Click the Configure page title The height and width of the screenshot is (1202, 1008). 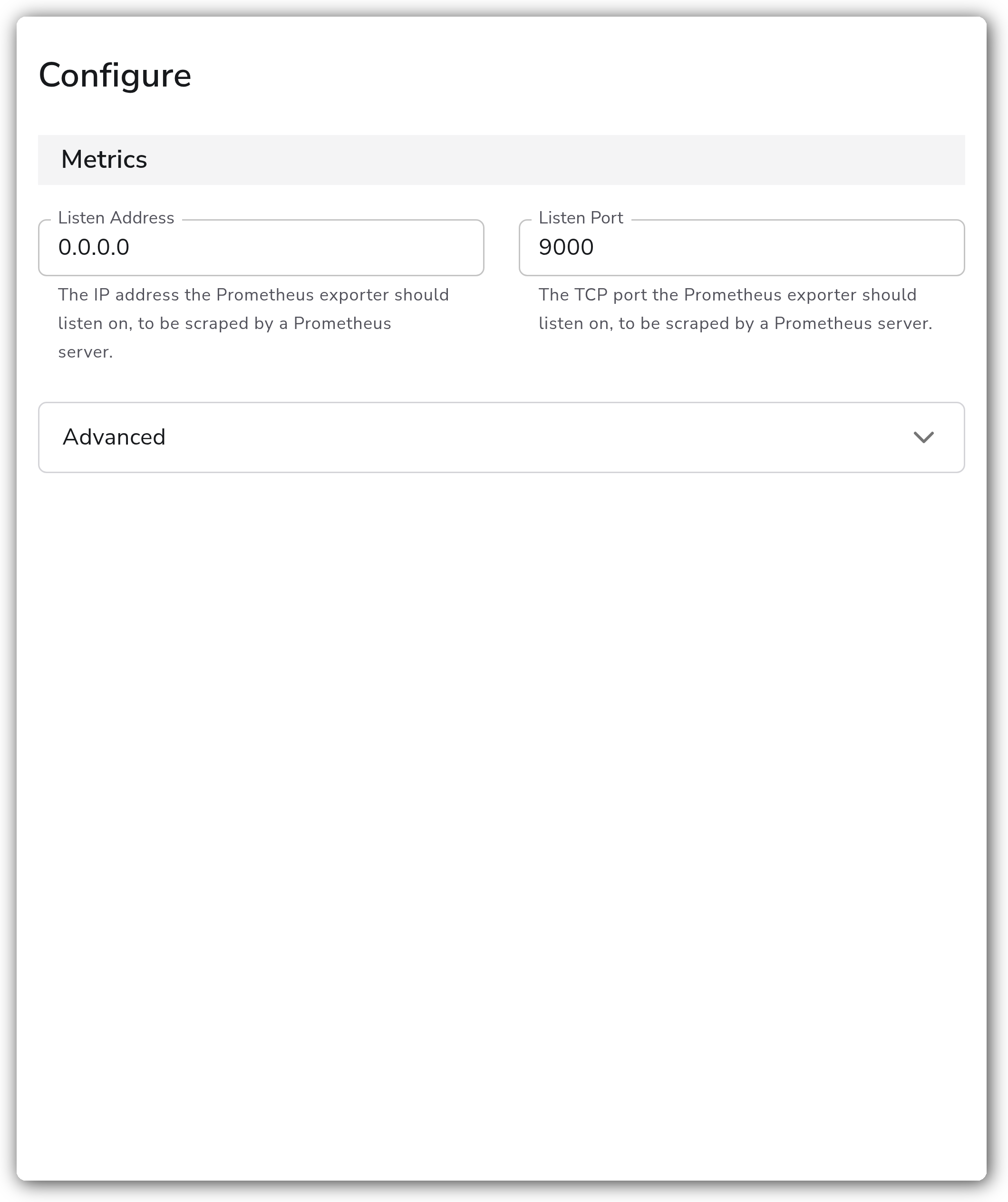[115, 76]
